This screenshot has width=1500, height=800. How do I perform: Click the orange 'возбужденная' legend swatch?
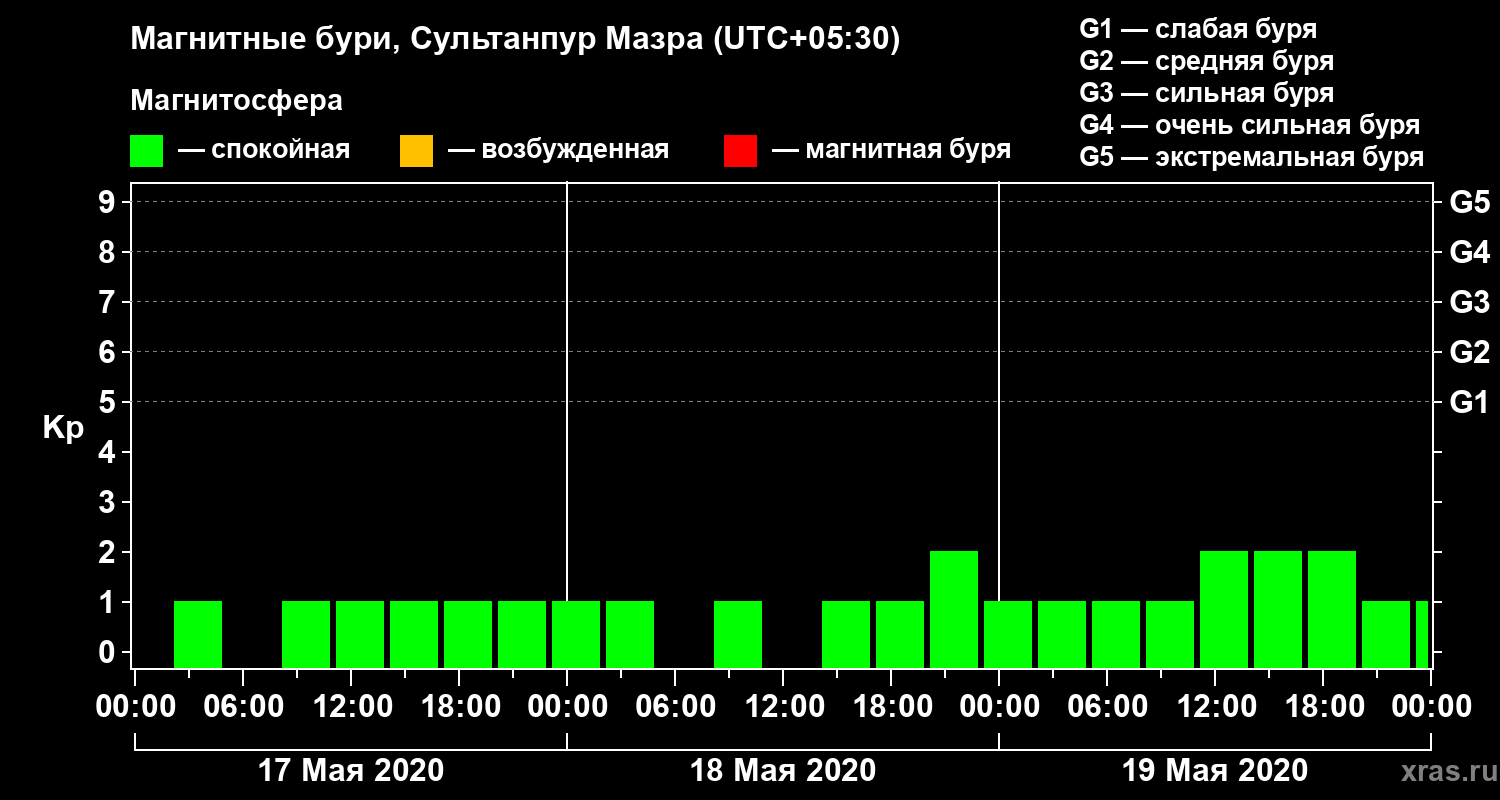click(x=416, y=151)
